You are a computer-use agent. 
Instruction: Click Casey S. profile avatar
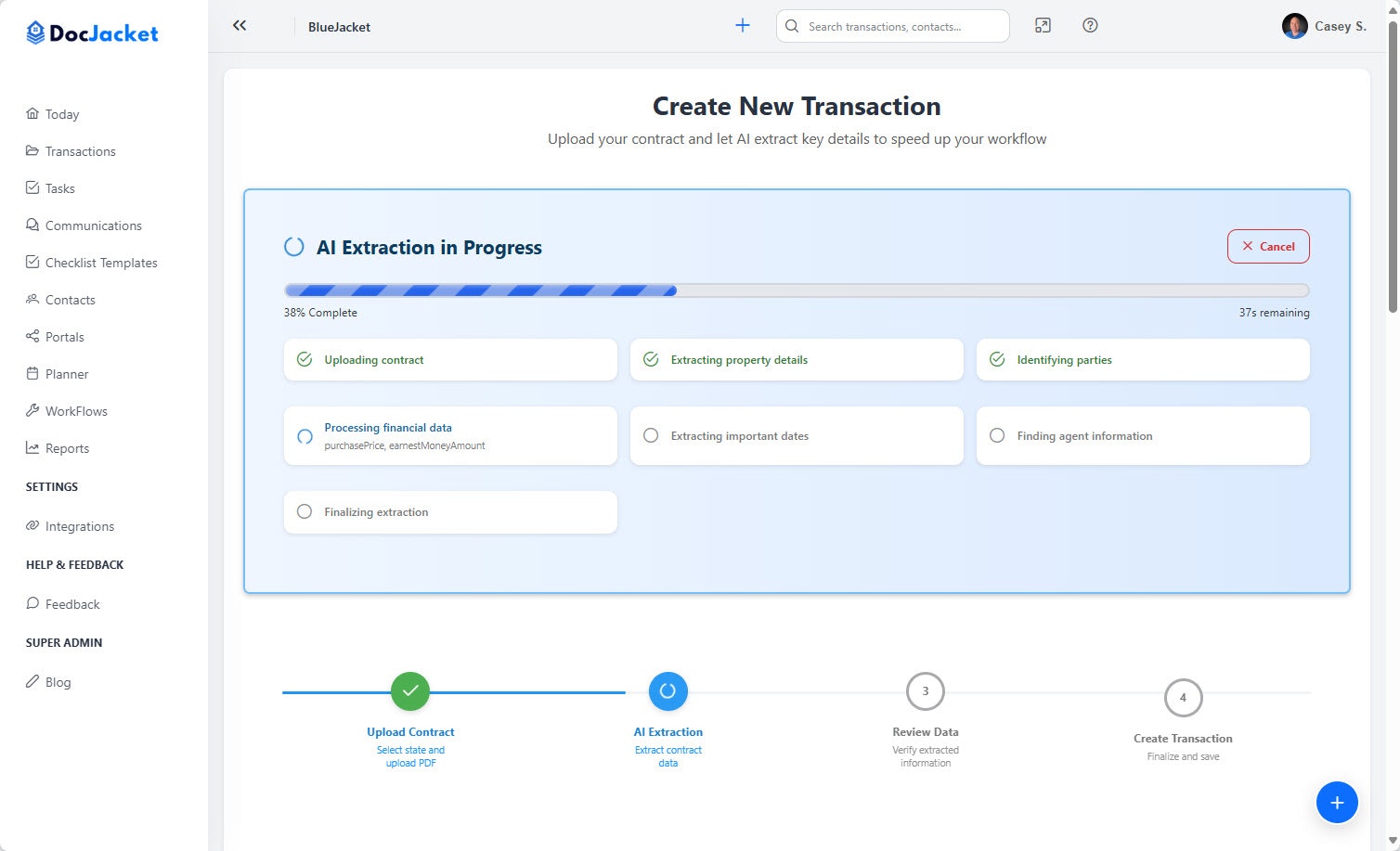(1294, 26)
